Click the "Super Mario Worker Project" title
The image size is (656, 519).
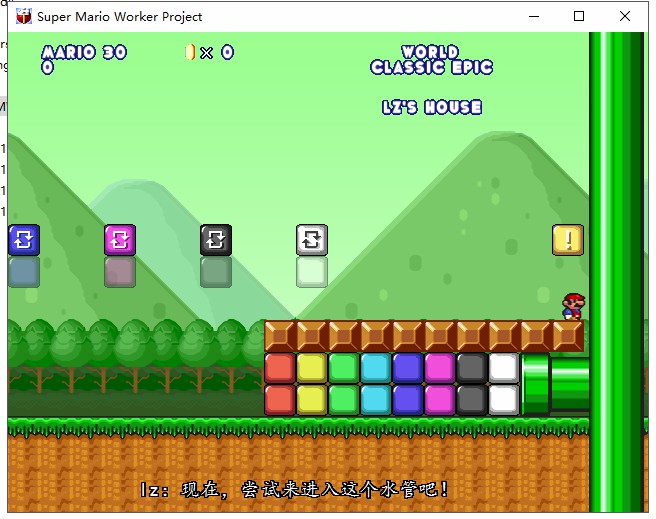pyautogui.click(x=120, y=17)
